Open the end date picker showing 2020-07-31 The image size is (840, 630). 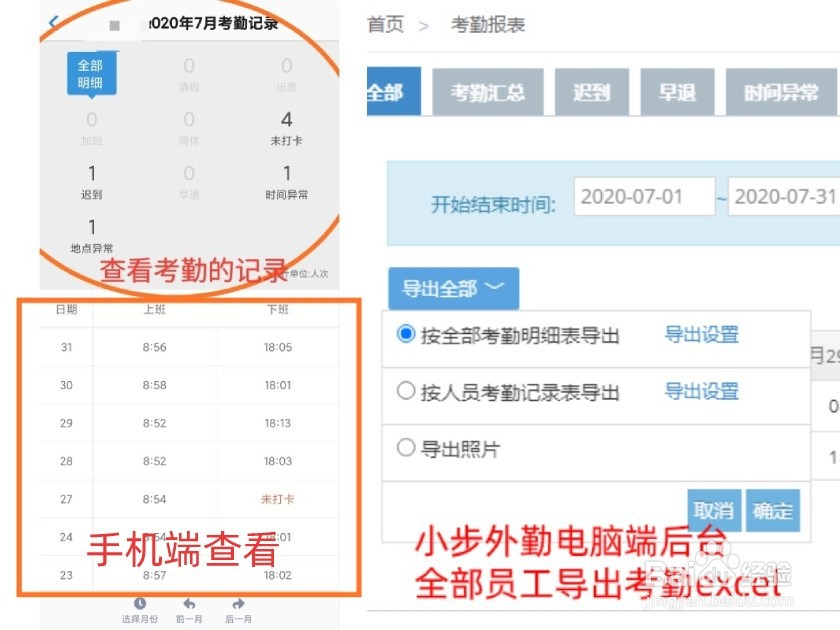(785, 196)
